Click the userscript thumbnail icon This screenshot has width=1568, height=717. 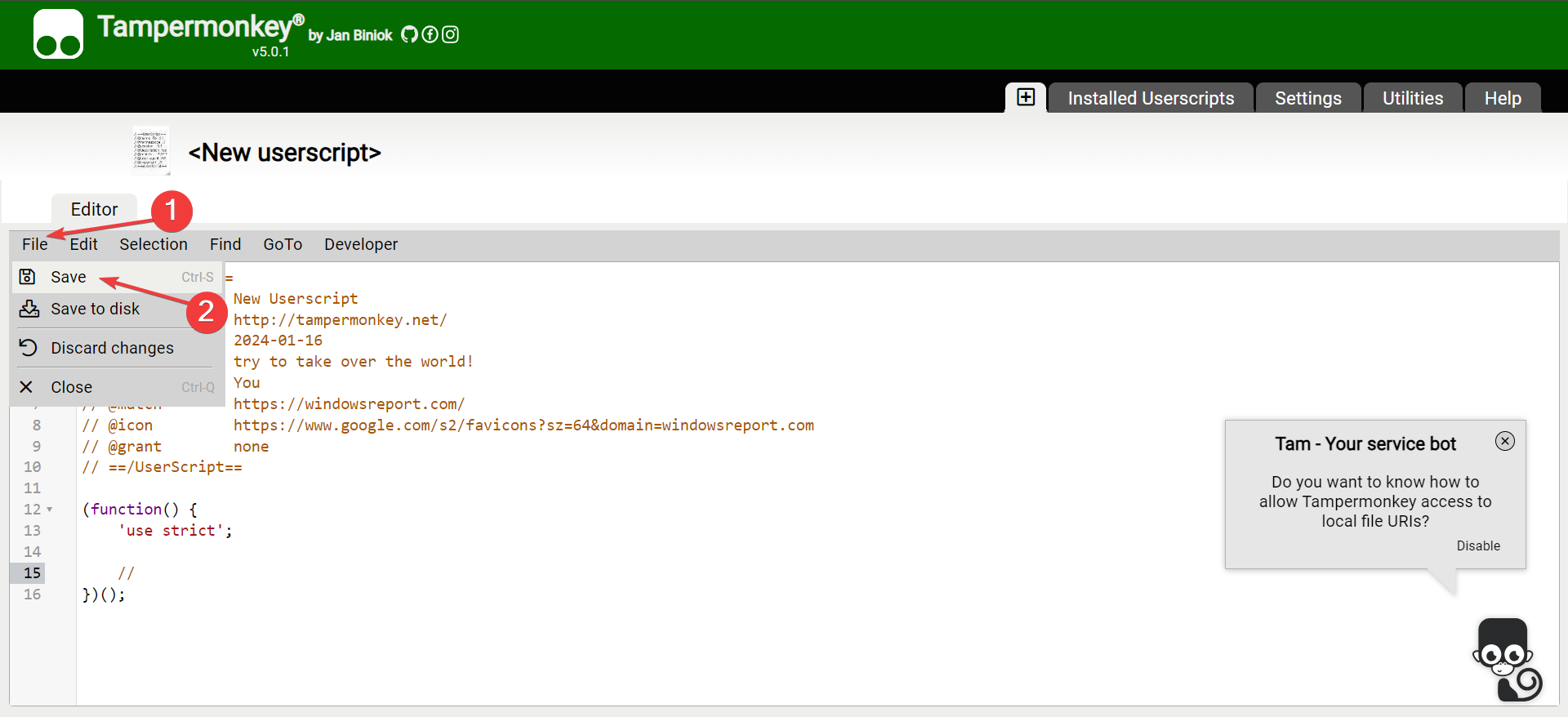point(151,150)
